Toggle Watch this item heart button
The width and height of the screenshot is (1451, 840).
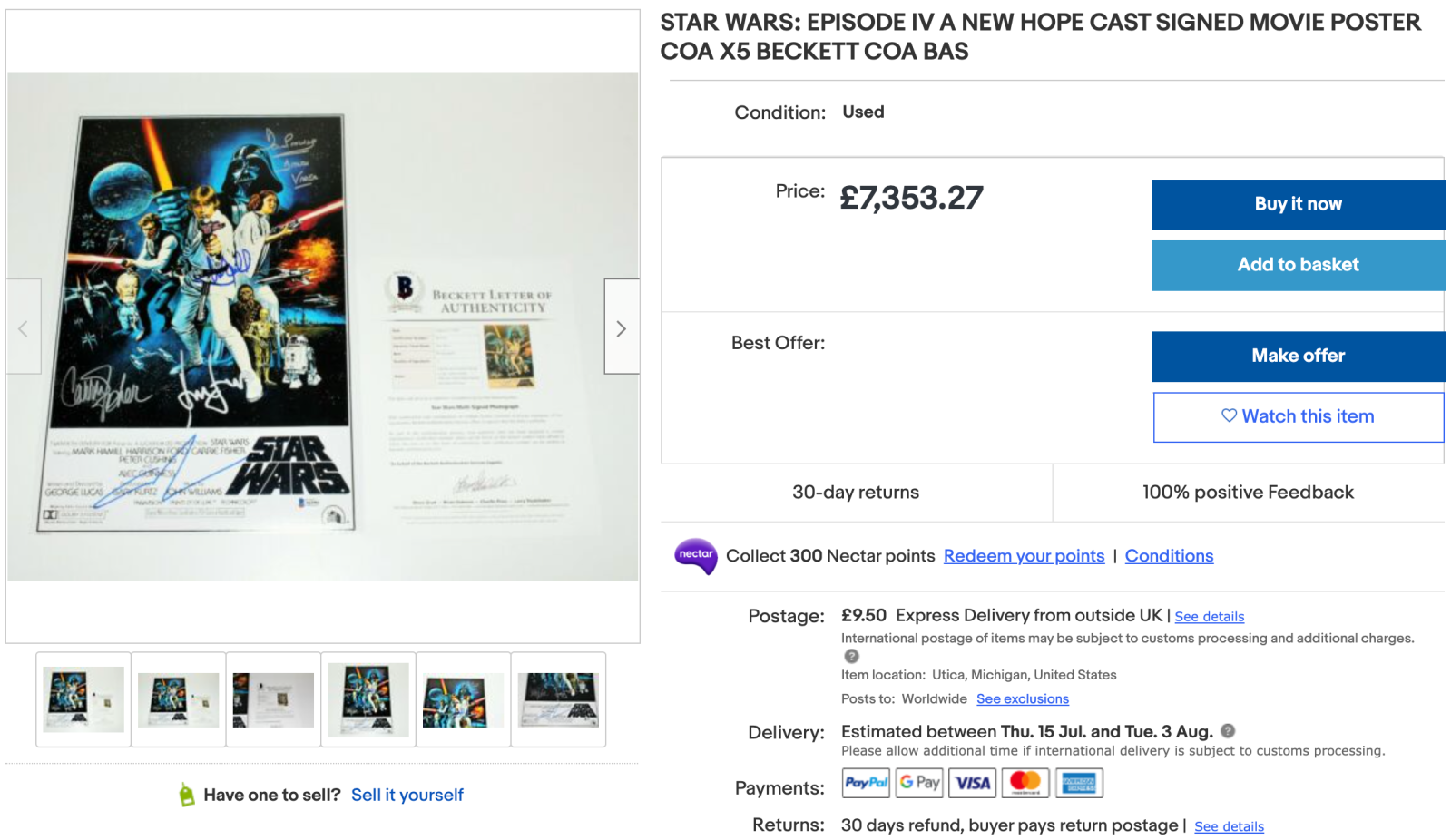[x=1298, y=416]
